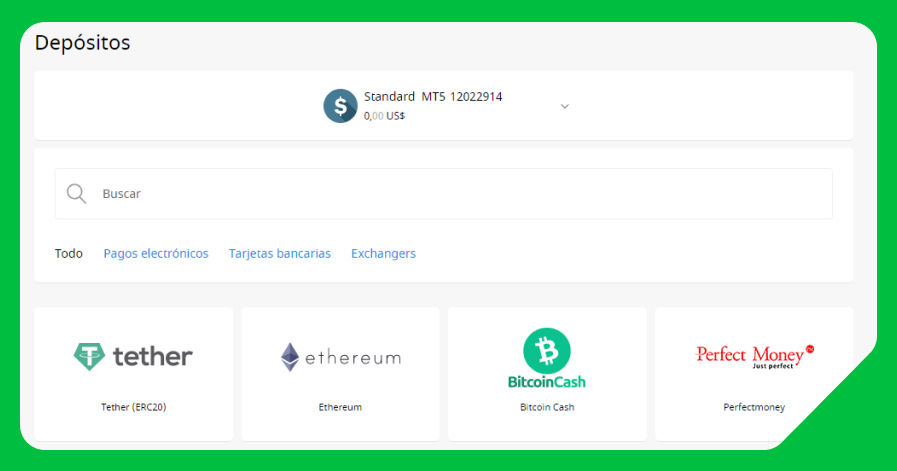Click the Tether logo
The width and height of the screenshot is (897, 471).
click(x=133, y=357)
